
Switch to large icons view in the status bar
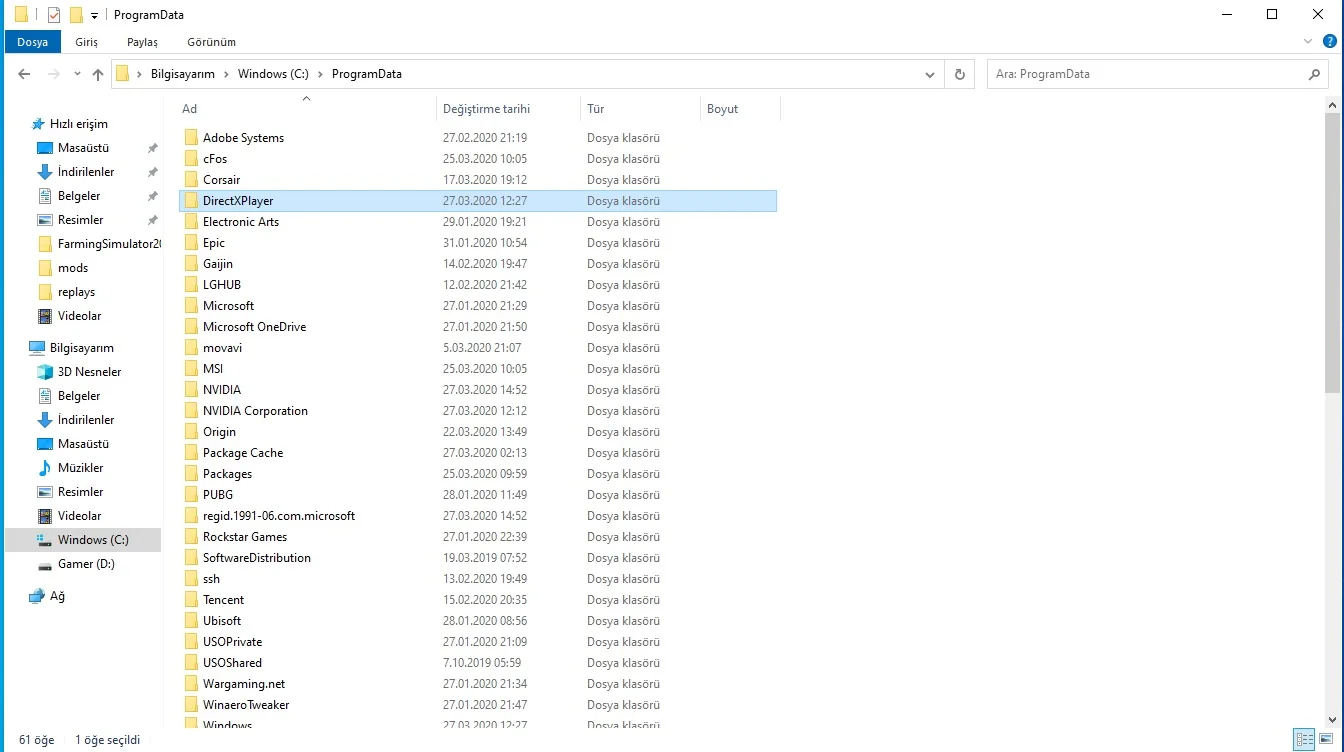1326,740
